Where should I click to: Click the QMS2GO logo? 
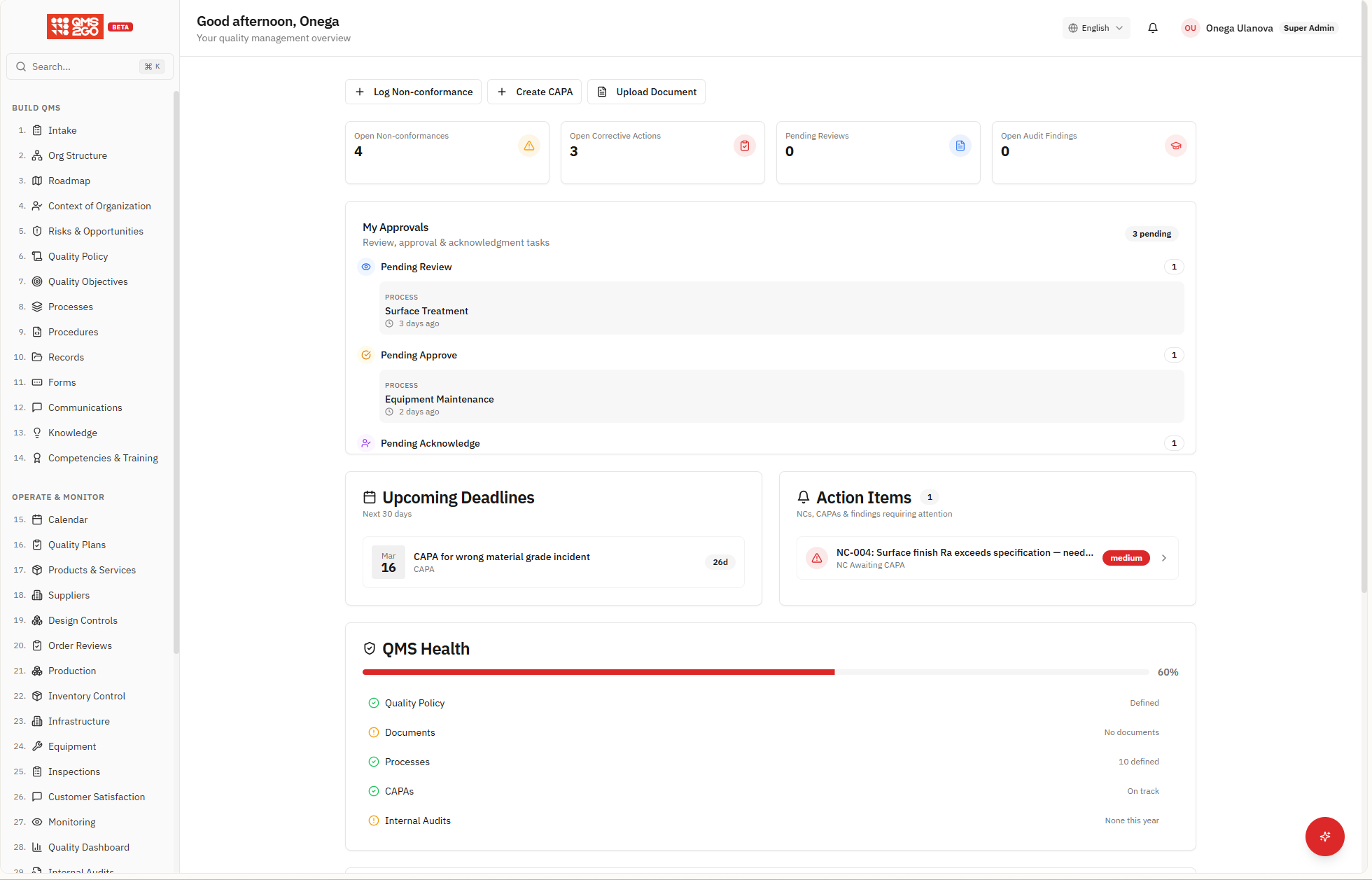(x=75, y=27)
